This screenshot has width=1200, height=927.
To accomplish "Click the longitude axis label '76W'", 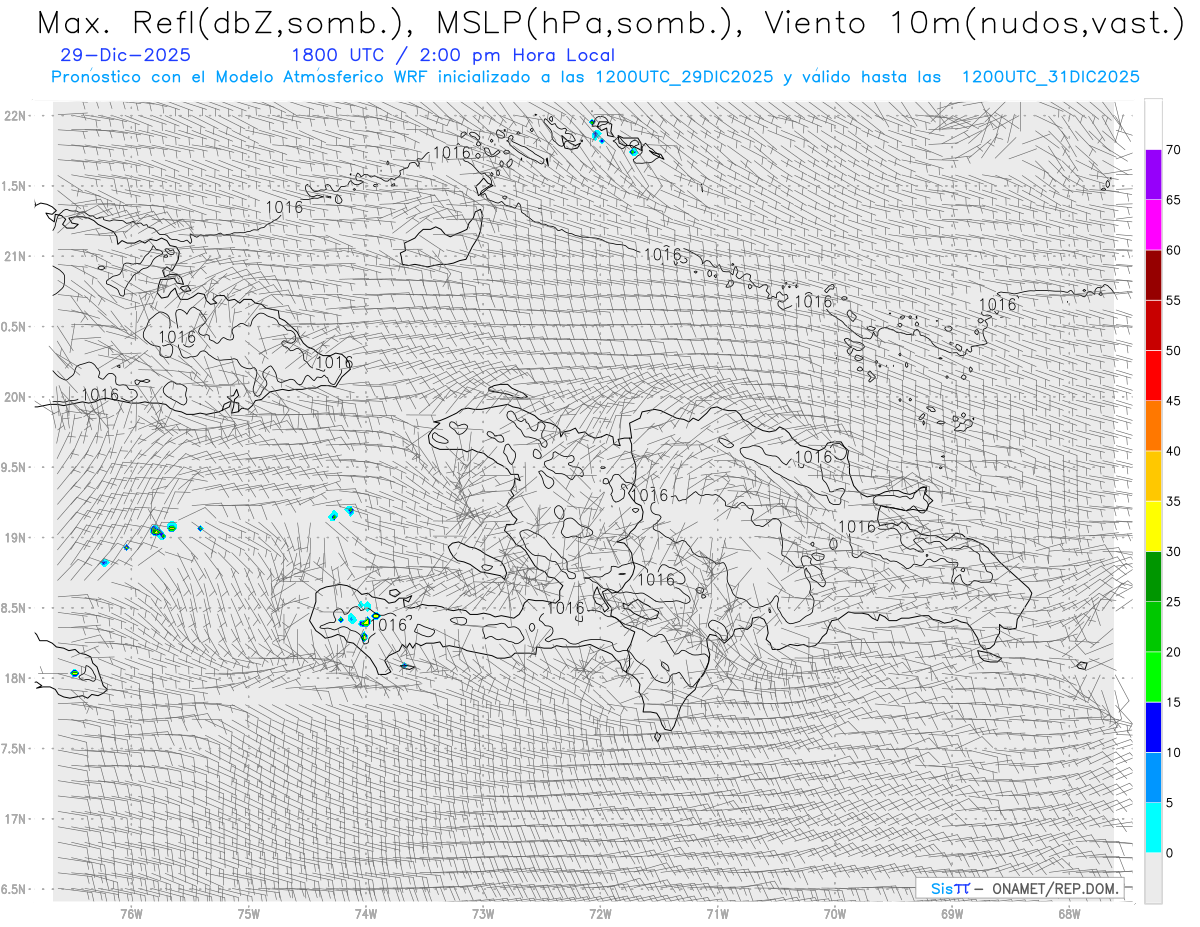I will tap(131, 913).
